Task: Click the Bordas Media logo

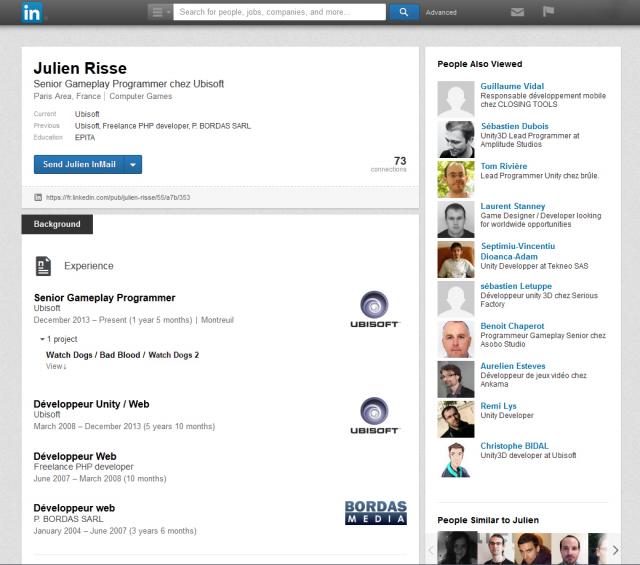Action: click(376, 513)
